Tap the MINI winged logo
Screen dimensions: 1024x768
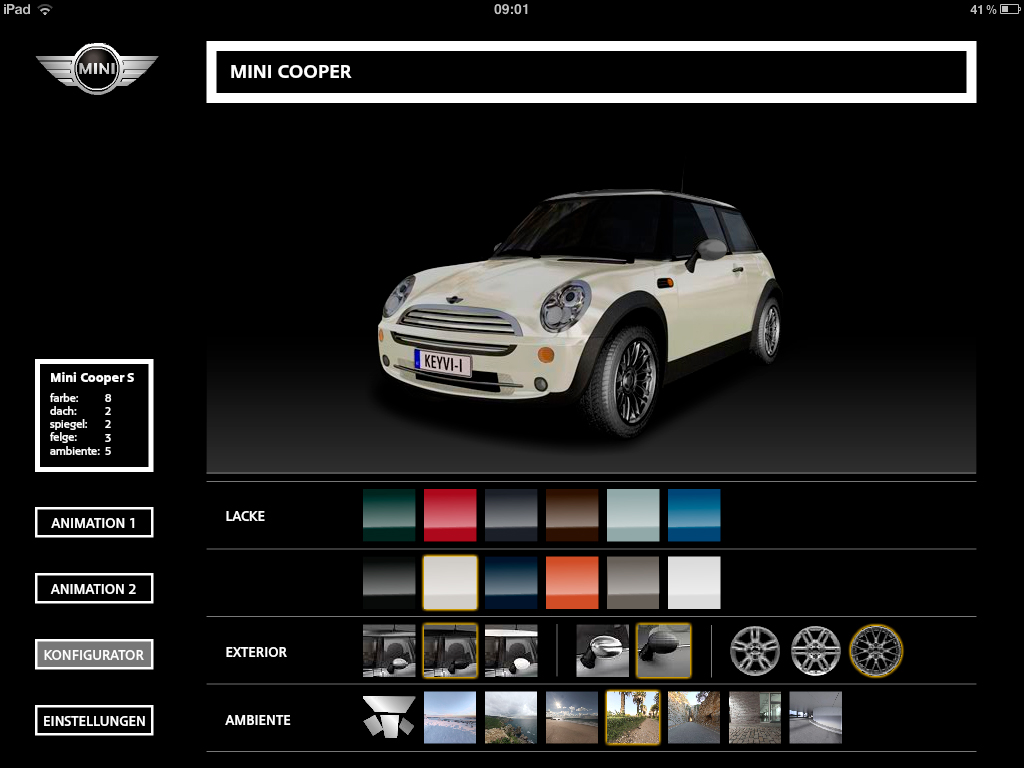[97, 68]
